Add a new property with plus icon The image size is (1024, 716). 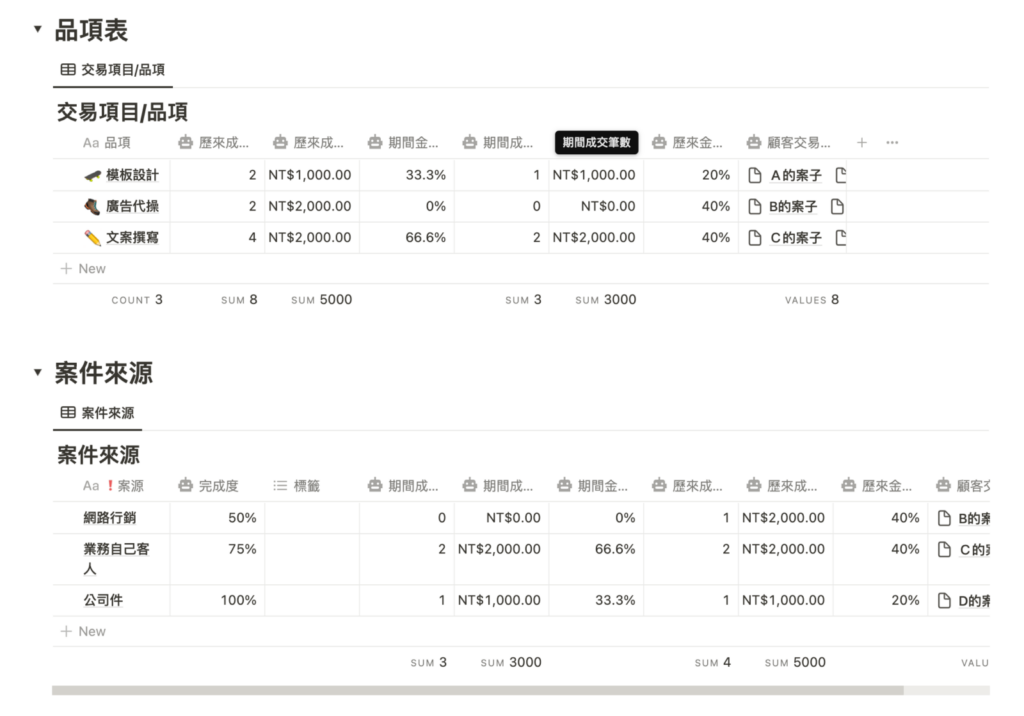pos(861,142)
